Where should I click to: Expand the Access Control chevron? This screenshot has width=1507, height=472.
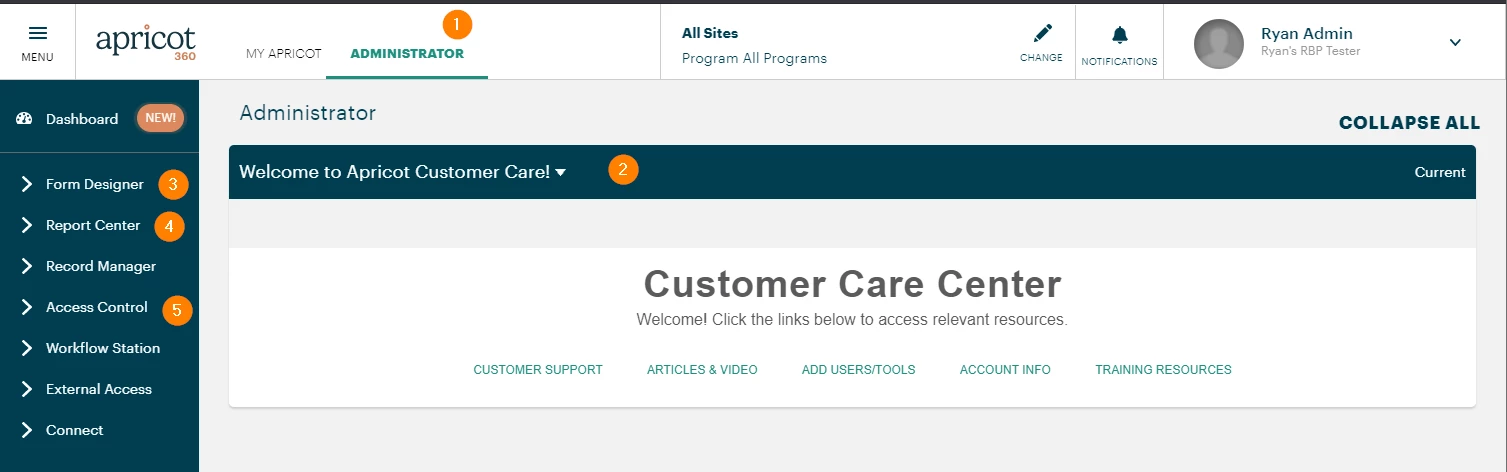click(27, 307)
